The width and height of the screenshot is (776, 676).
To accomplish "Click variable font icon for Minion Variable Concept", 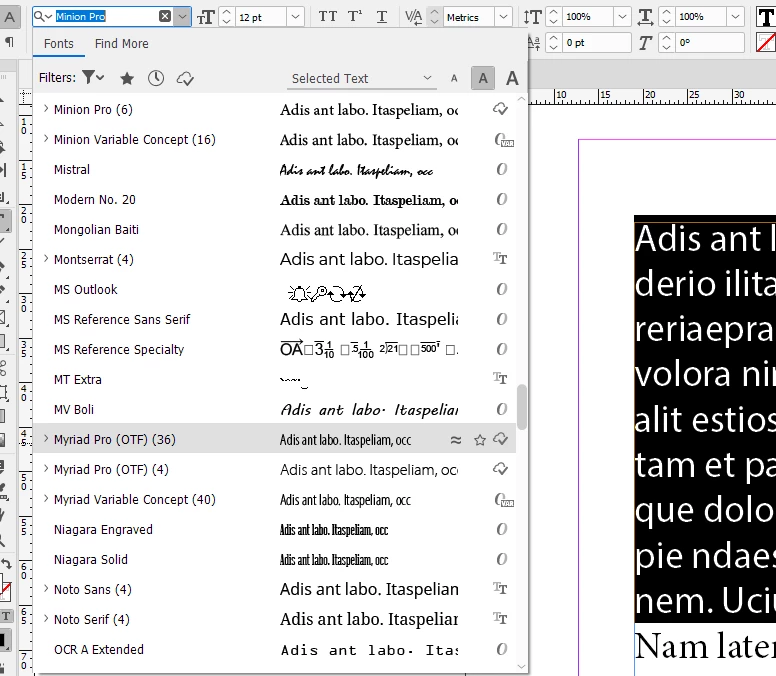I will point(504,140).
